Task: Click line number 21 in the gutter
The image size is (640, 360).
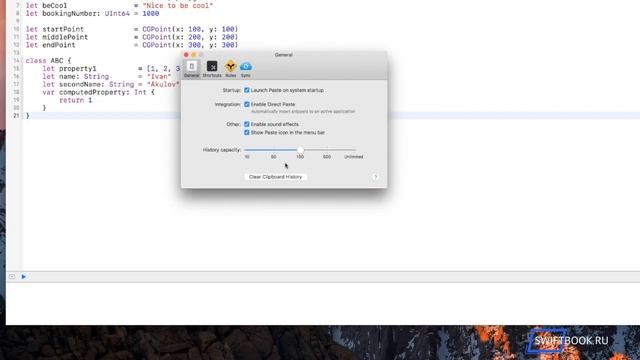Action: [16, 116]
